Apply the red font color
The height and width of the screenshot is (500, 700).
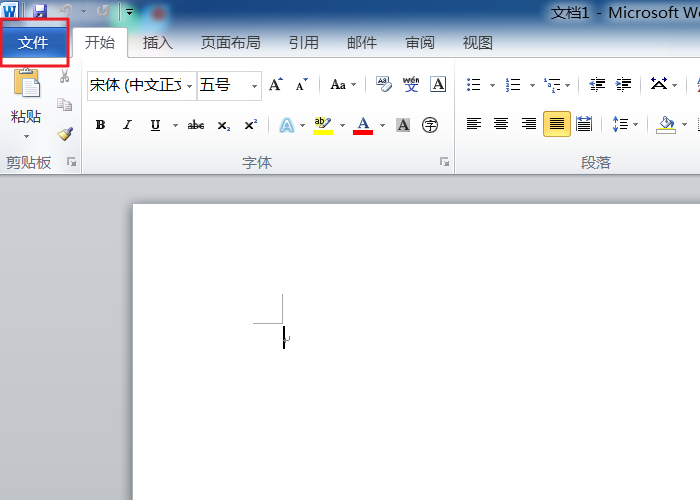(363, 125)
